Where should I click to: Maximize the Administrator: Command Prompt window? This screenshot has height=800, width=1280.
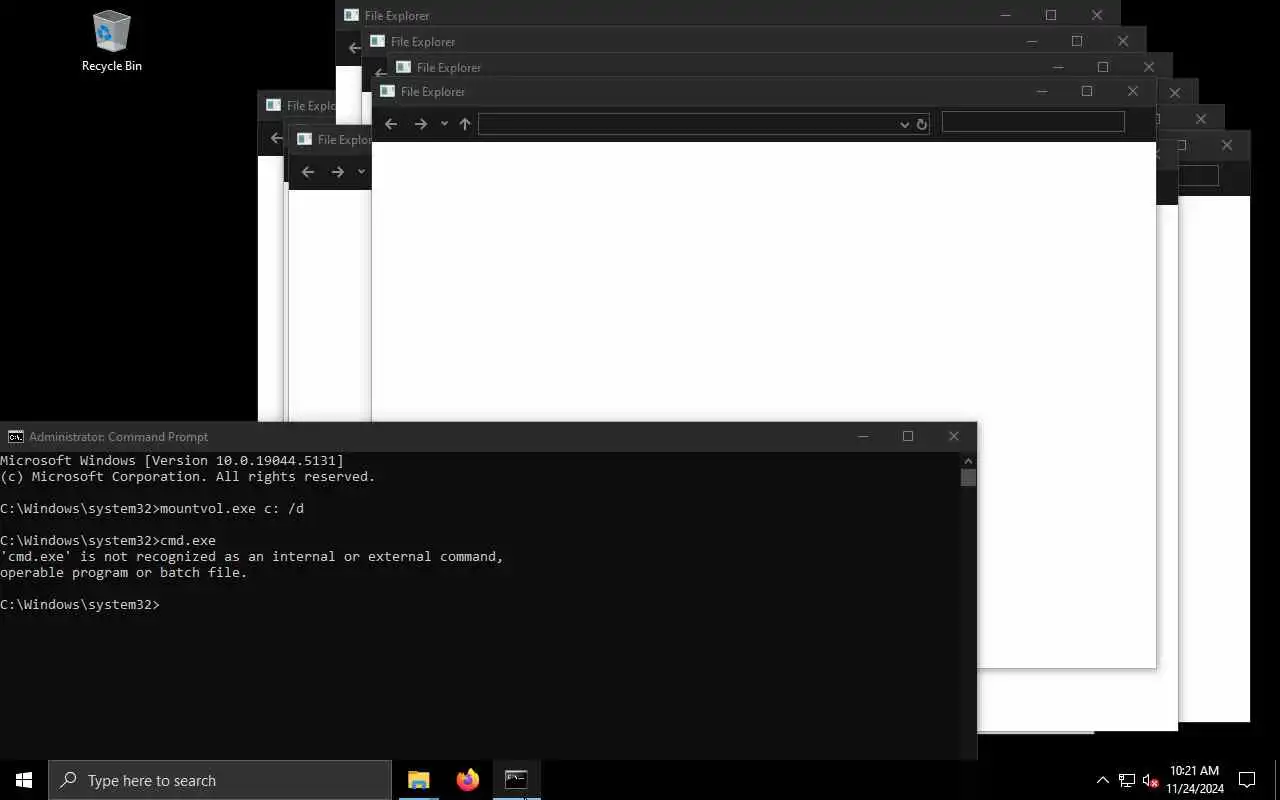coord(908,436)
